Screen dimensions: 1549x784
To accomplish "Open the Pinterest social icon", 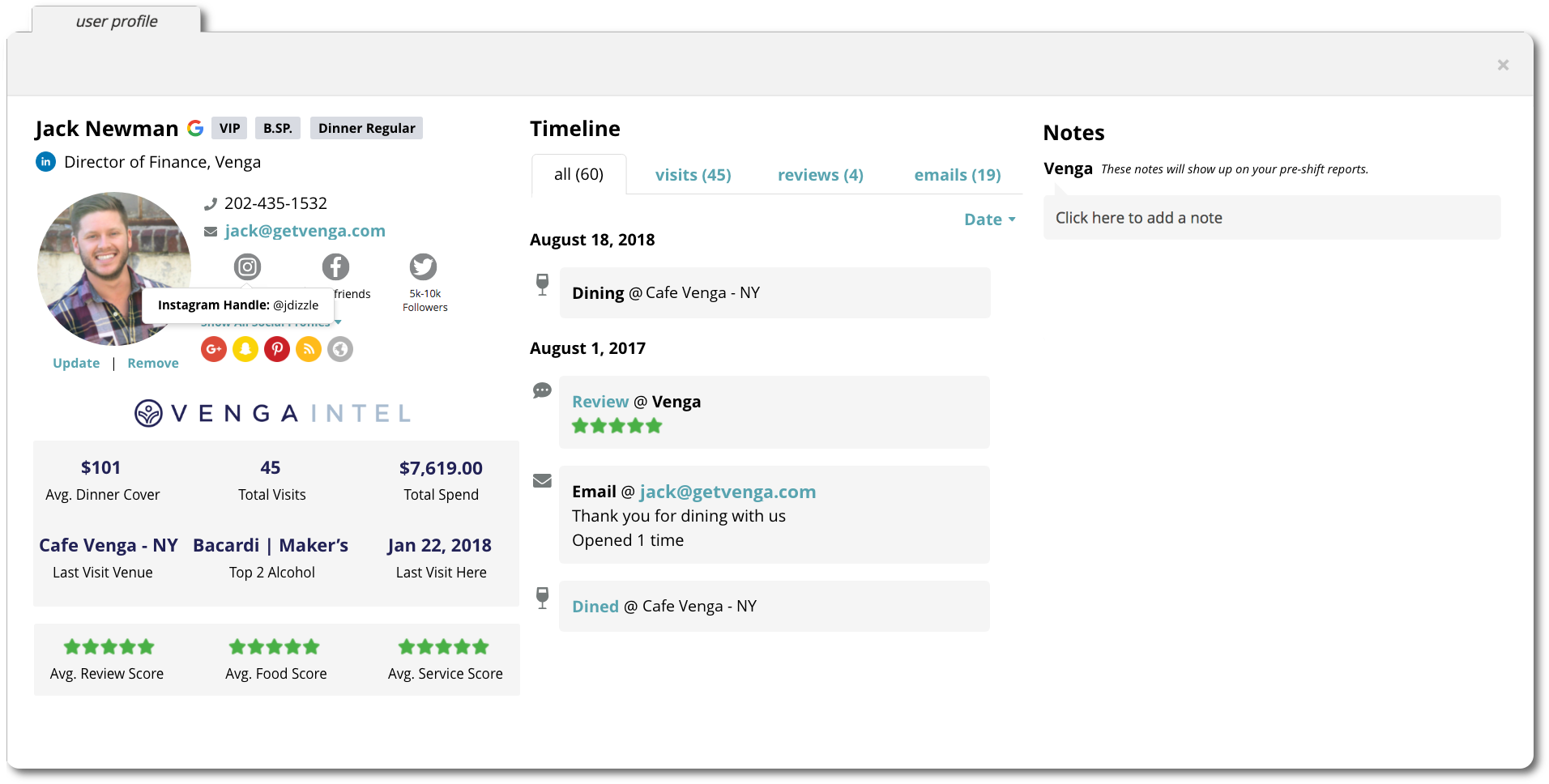I will pyautogui.click(x=277, y=349).
